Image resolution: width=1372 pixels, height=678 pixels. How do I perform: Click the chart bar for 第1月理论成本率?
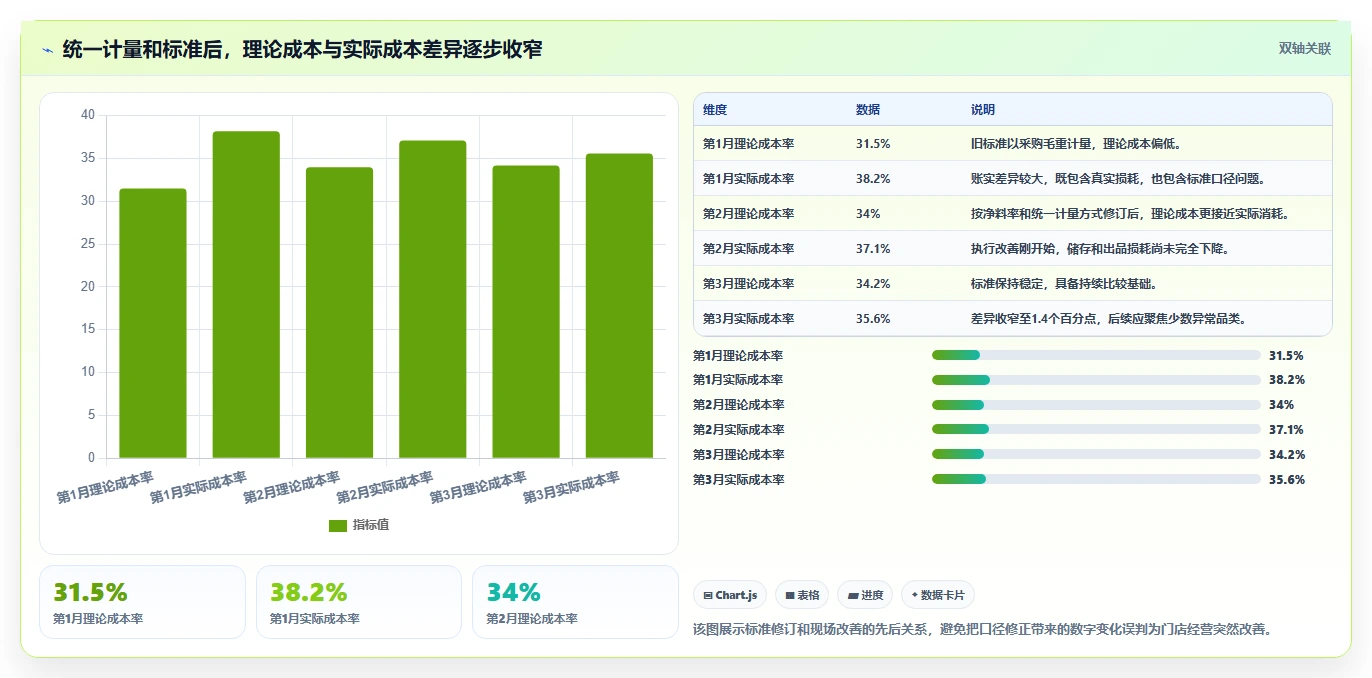pyautogui.click(x=153, y=323)
